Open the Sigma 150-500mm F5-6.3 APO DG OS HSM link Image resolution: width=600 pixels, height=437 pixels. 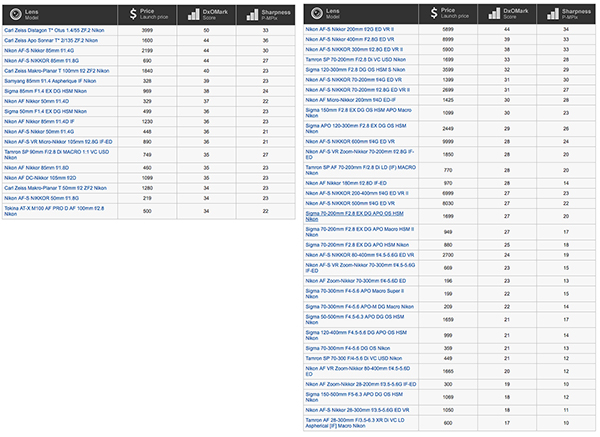(x=354, y=397)
